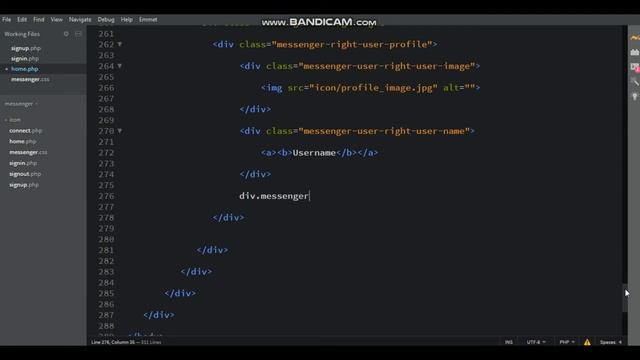Click the Spaces indentation setting

click(x=611, y=342)
